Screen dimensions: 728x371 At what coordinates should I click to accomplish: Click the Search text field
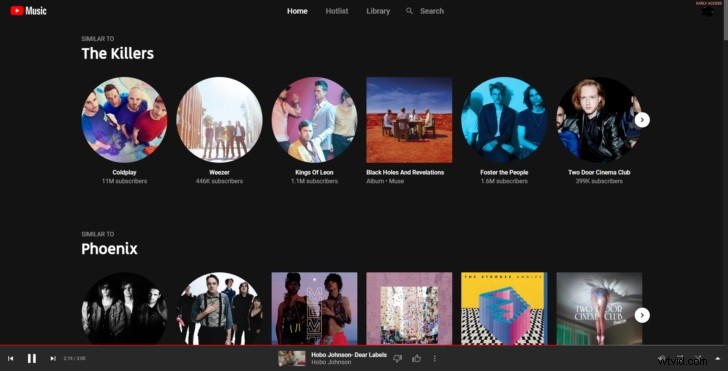432,11
